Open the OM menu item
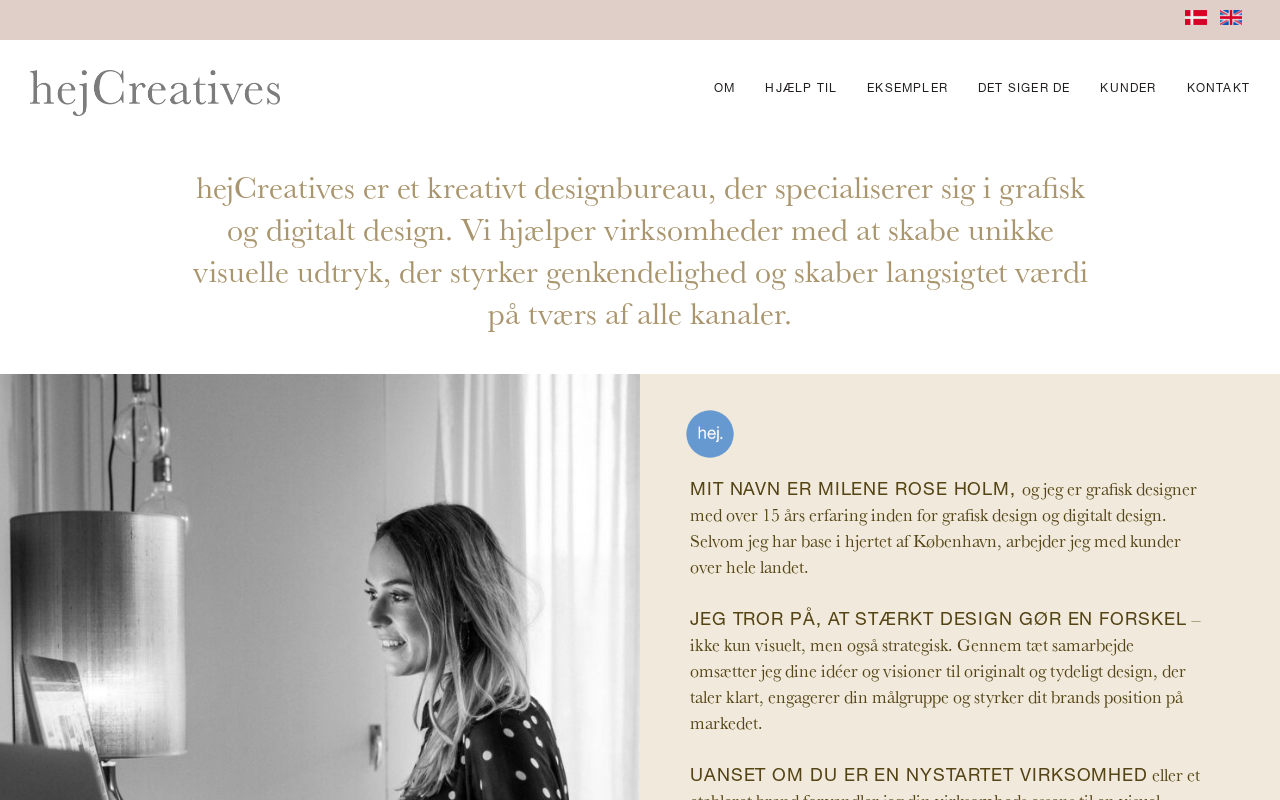Image resolution: width=1280 pixels, height=800 pixels. 724,88
